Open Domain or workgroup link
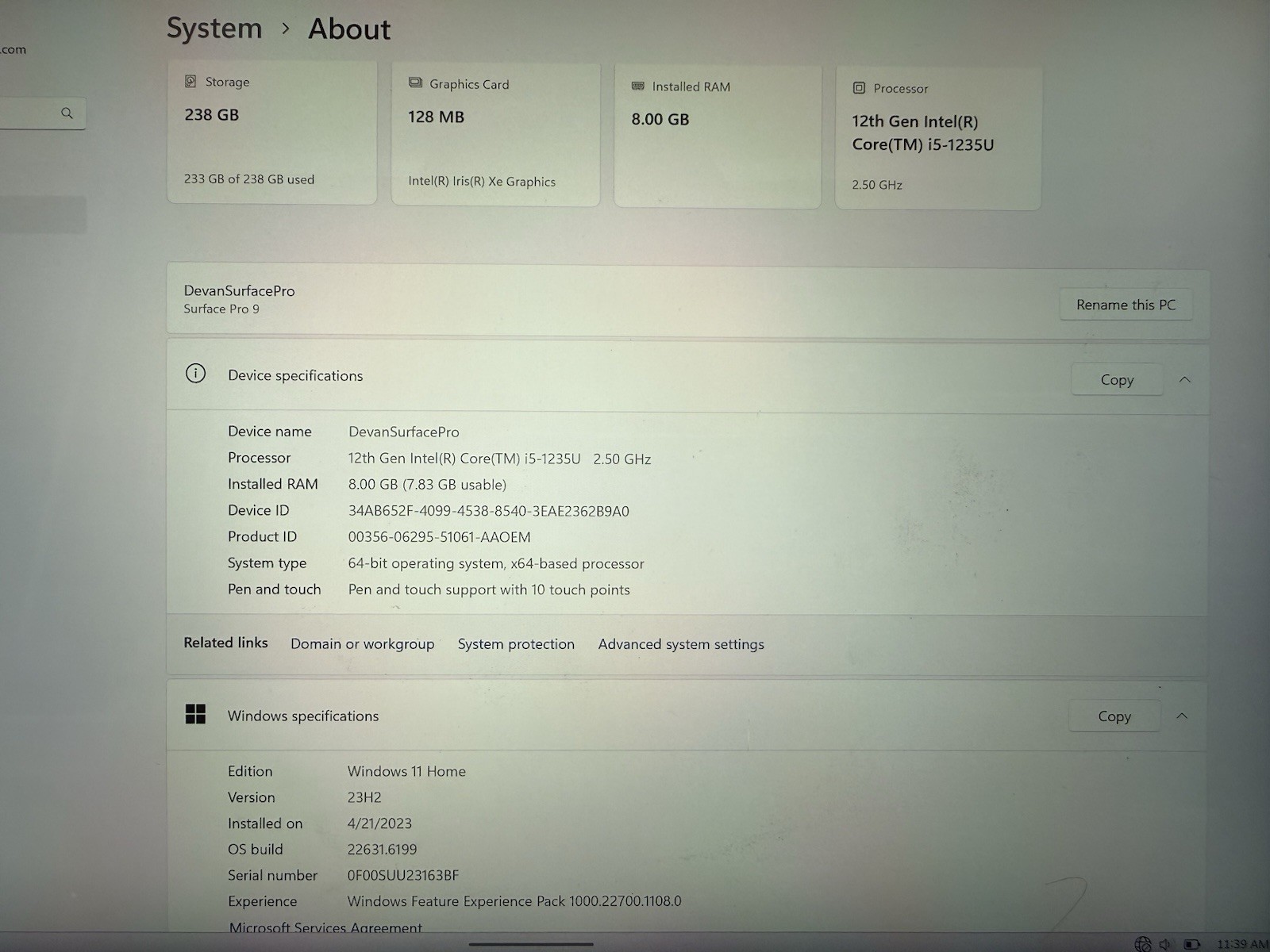 click(362, 644)
